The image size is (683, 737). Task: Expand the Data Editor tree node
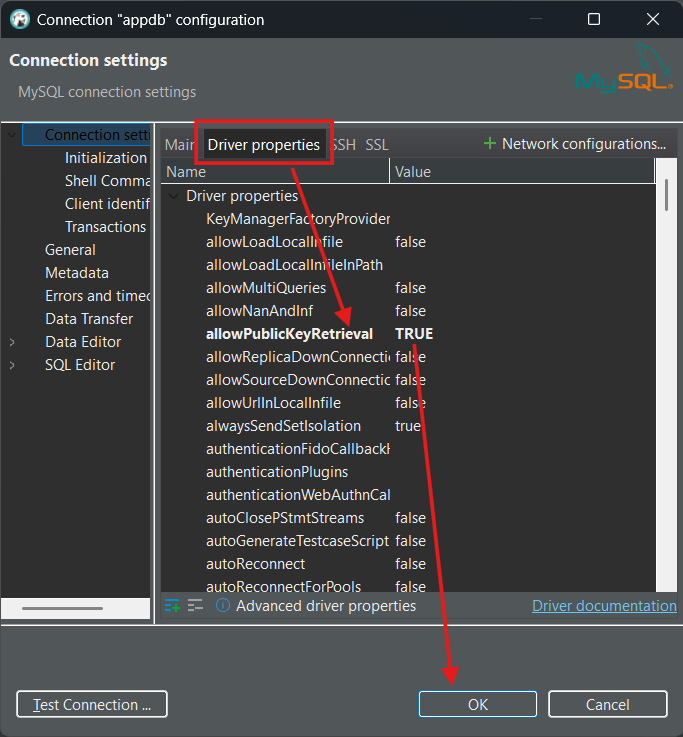click(x=12, y=342)
